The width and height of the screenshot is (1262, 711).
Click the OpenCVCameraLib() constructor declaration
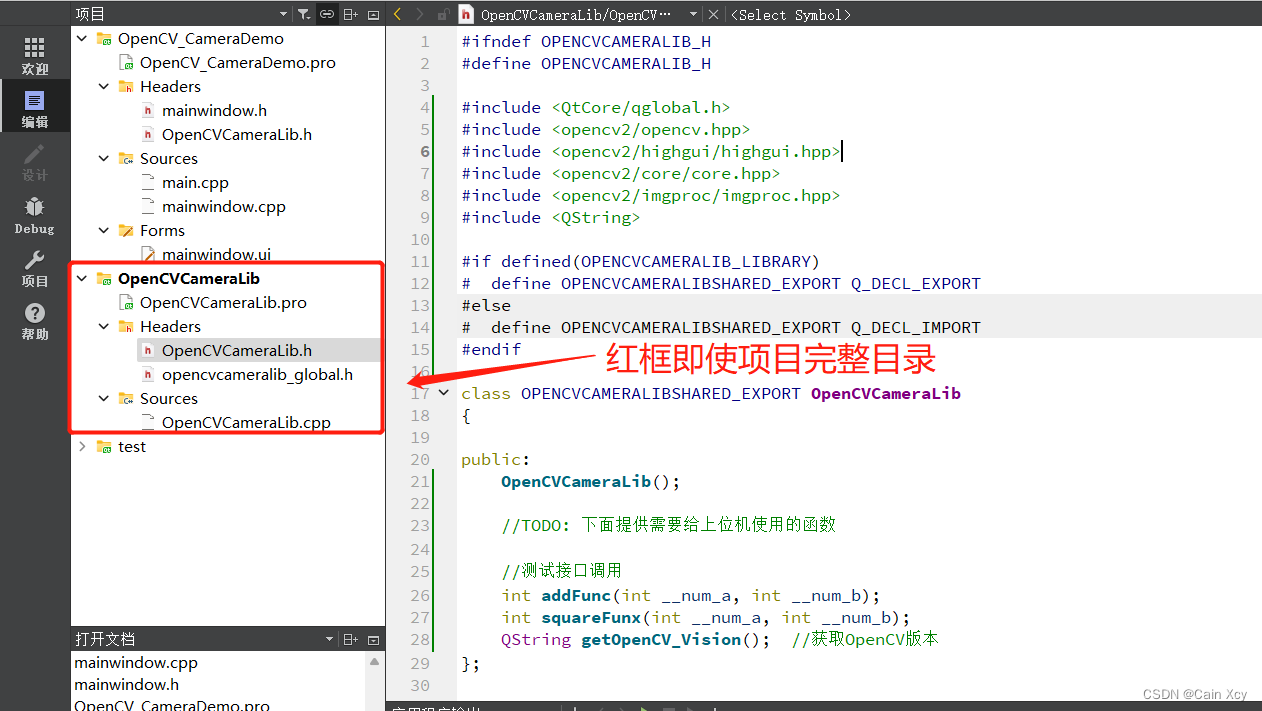[591, 481]
